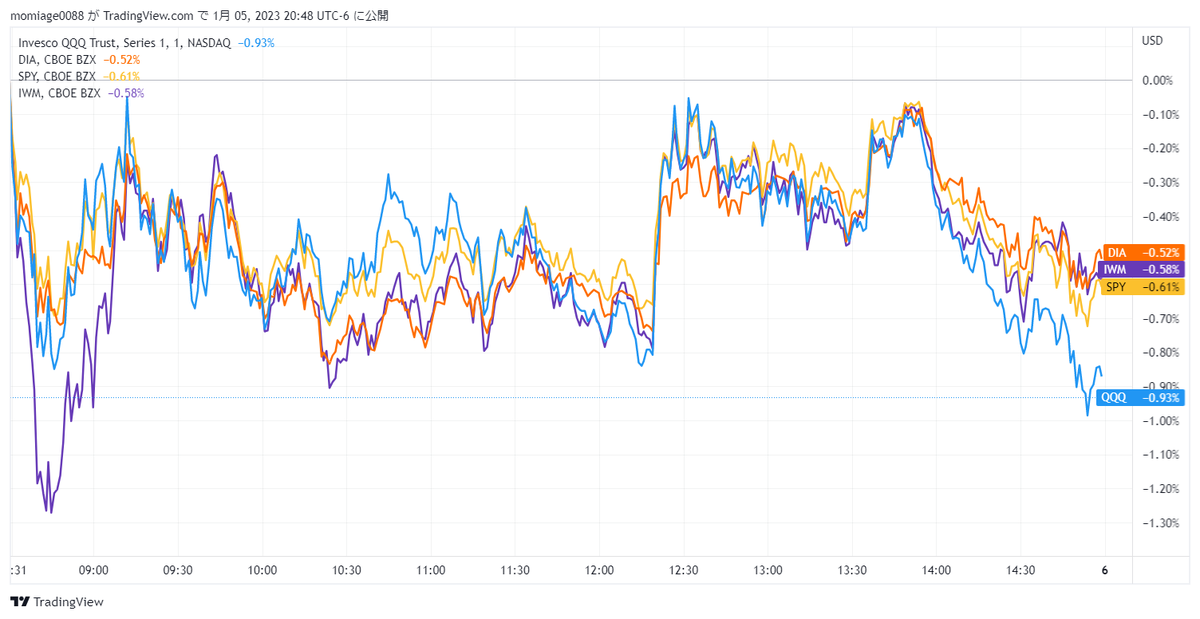Click the USD currency label on price axis
Screen dimensions: 1200x619
click(1152, 41)
